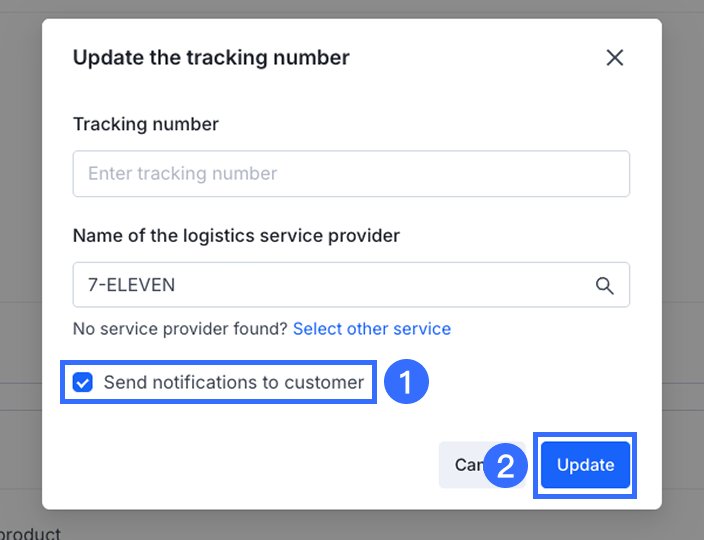Close the Update tracking number dialog
This screenshot has height=540, width=704.
(615, 58)
